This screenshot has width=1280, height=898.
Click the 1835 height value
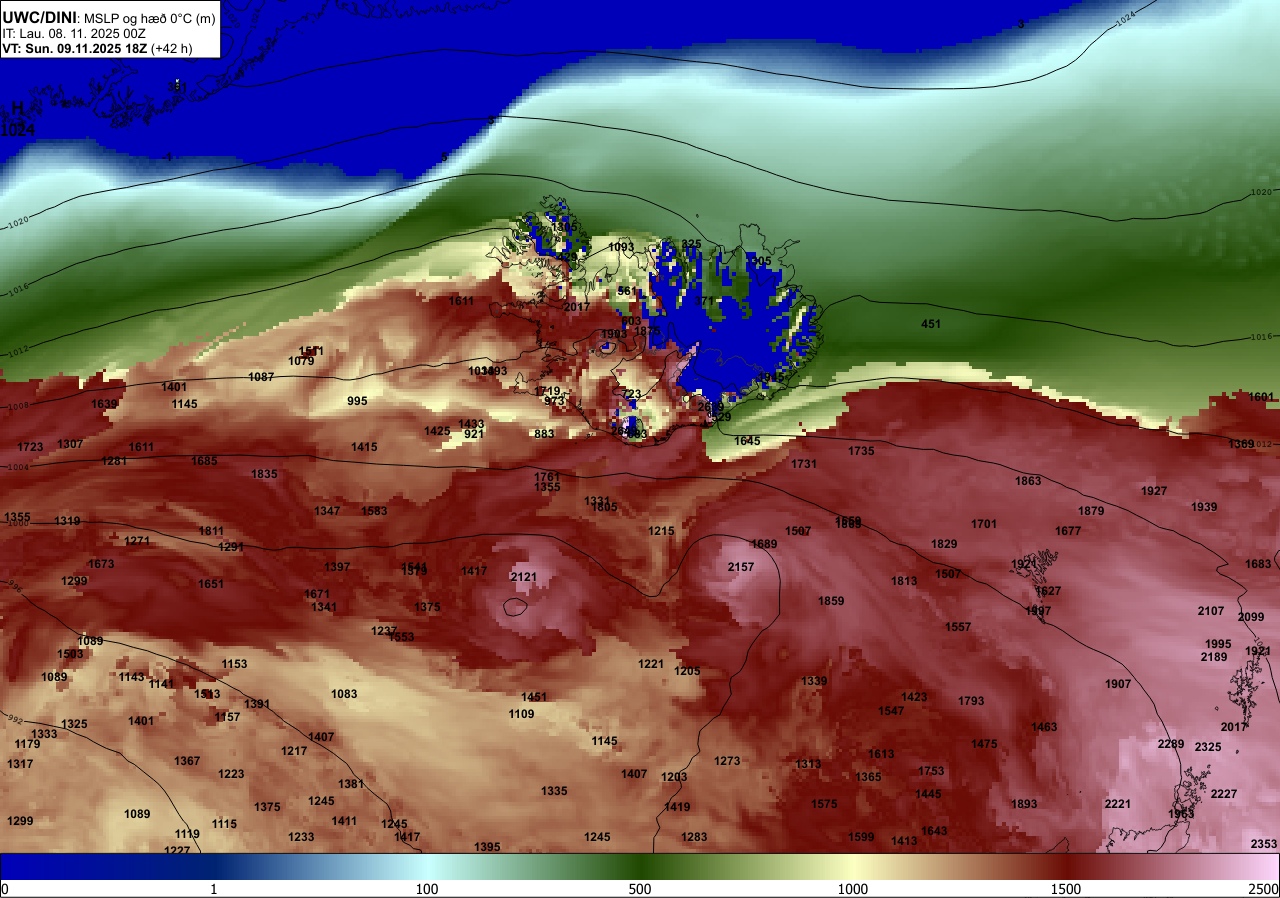(265, 474)
